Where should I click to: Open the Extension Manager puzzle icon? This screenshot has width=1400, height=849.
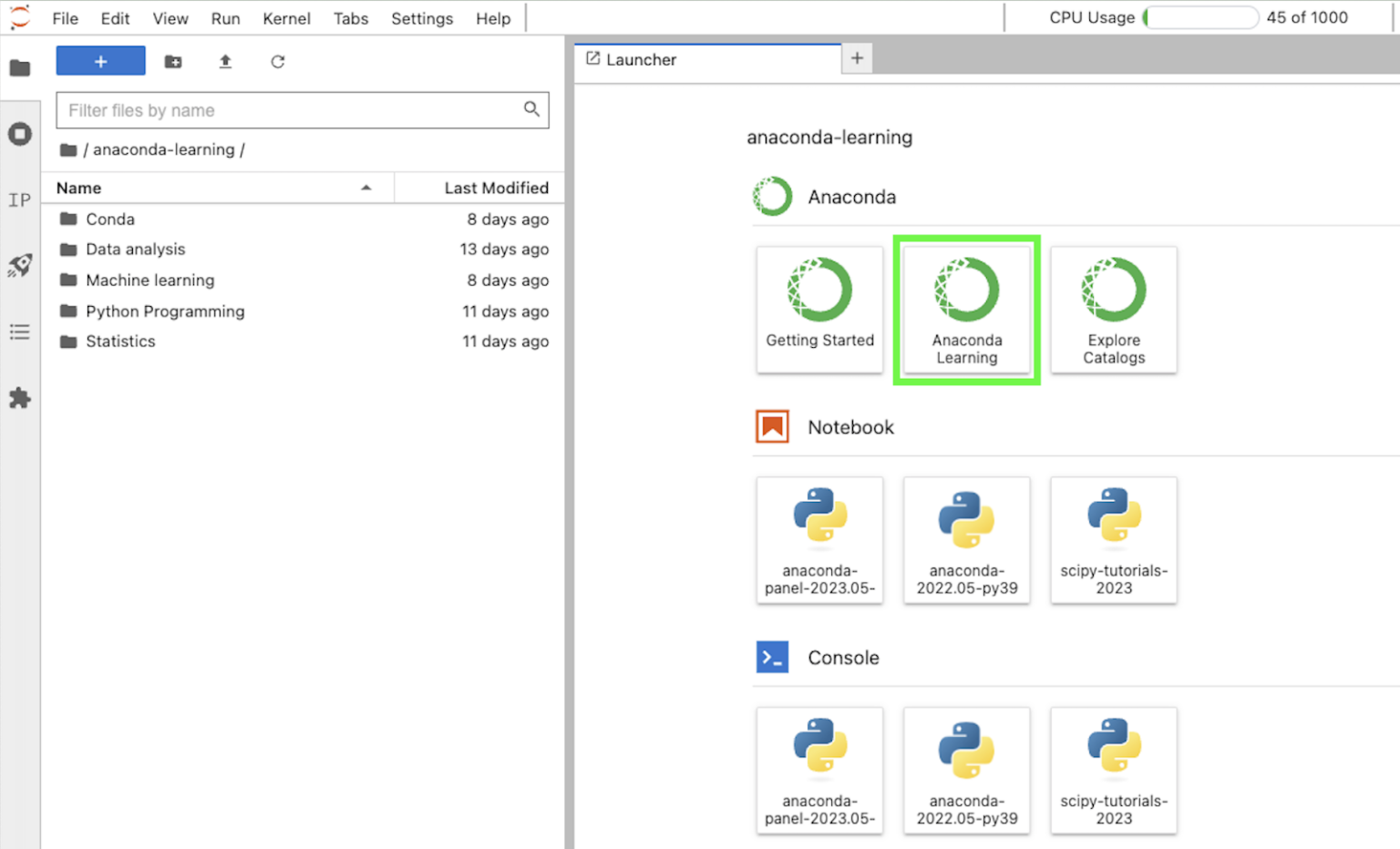pos(19,398)
